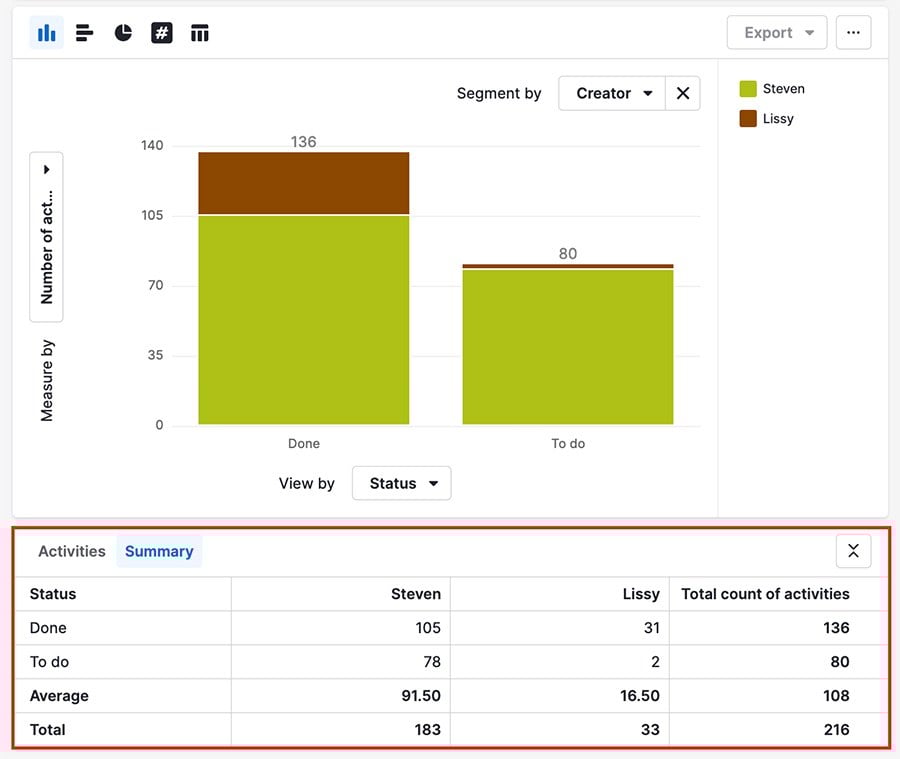Image resolution: width=900 pixels, height=759 pixels.
Task: Switch to the Activities tab
Action: [x=71, y=551]
